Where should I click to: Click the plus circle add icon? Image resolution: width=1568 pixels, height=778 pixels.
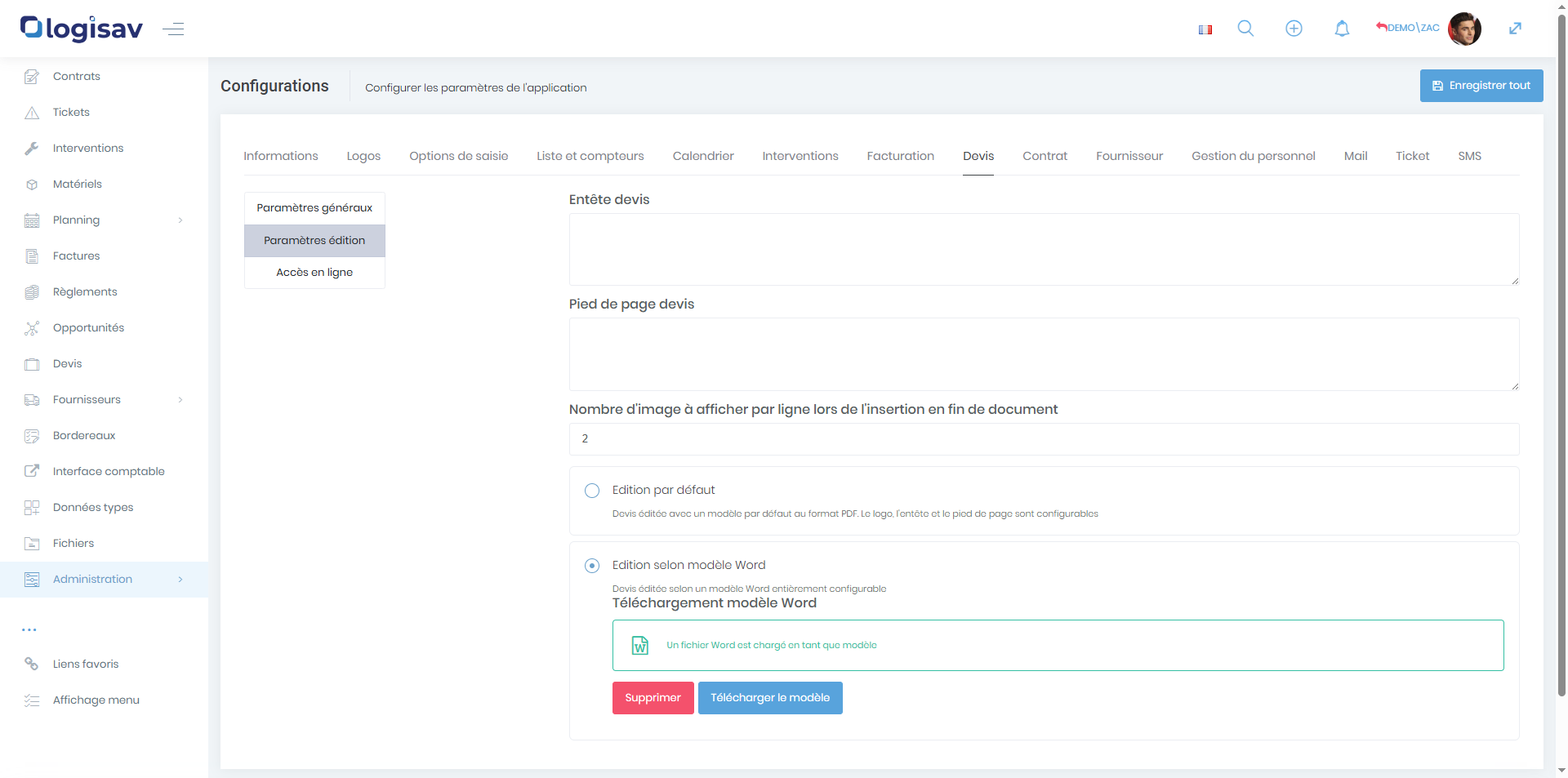pyautogui.click(x=1294, y=29)
